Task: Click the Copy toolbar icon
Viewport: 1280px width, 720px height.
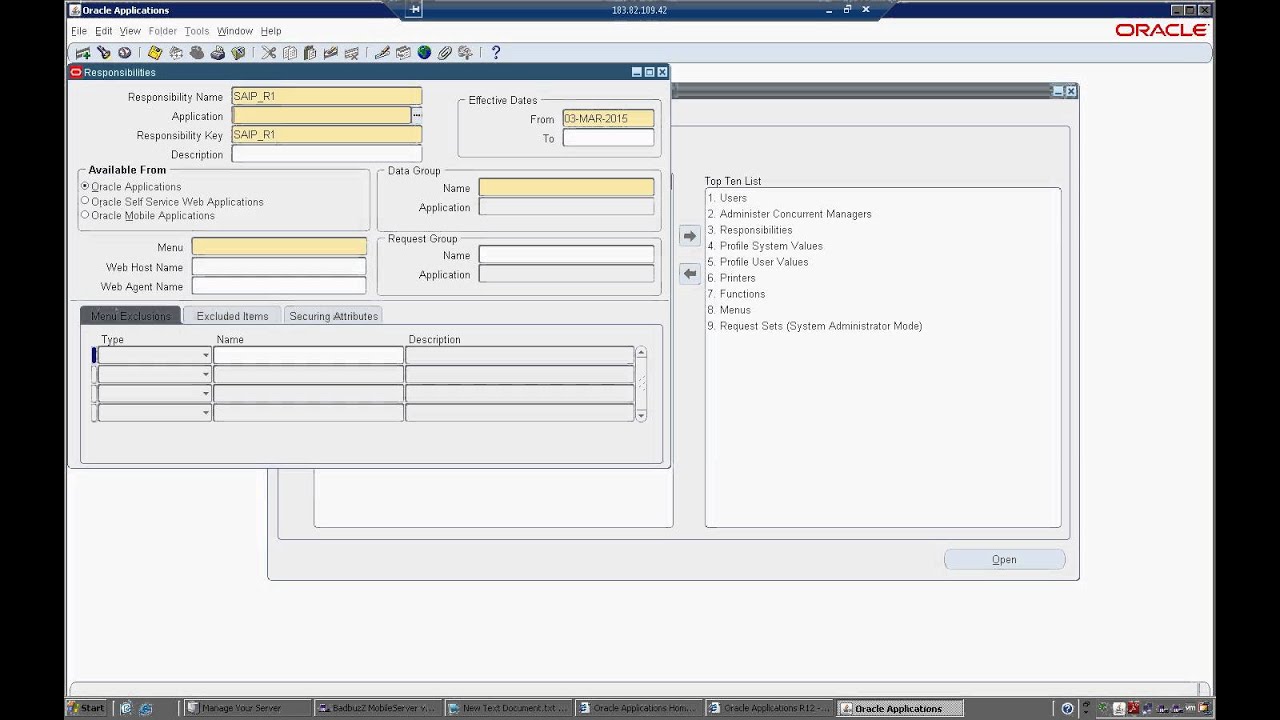Action: (290, 53)
